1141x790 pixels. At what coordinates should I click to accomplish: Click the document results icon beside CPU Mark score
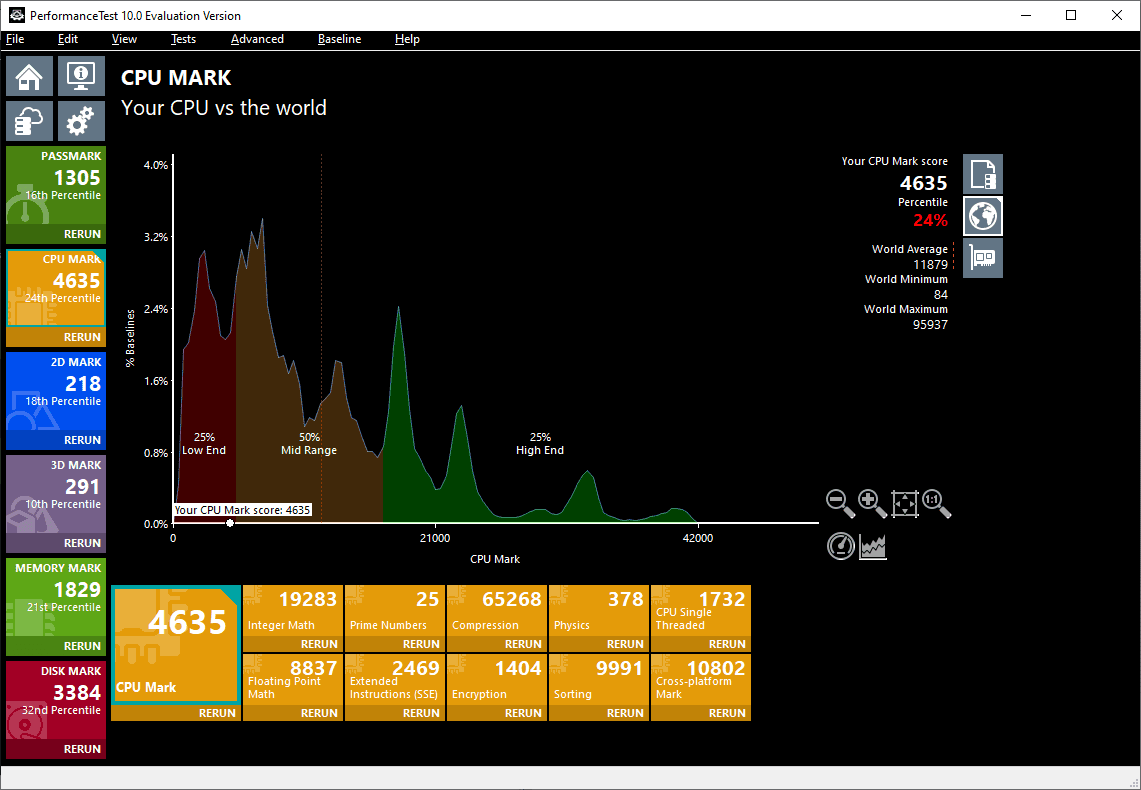(x=983, y=174)
